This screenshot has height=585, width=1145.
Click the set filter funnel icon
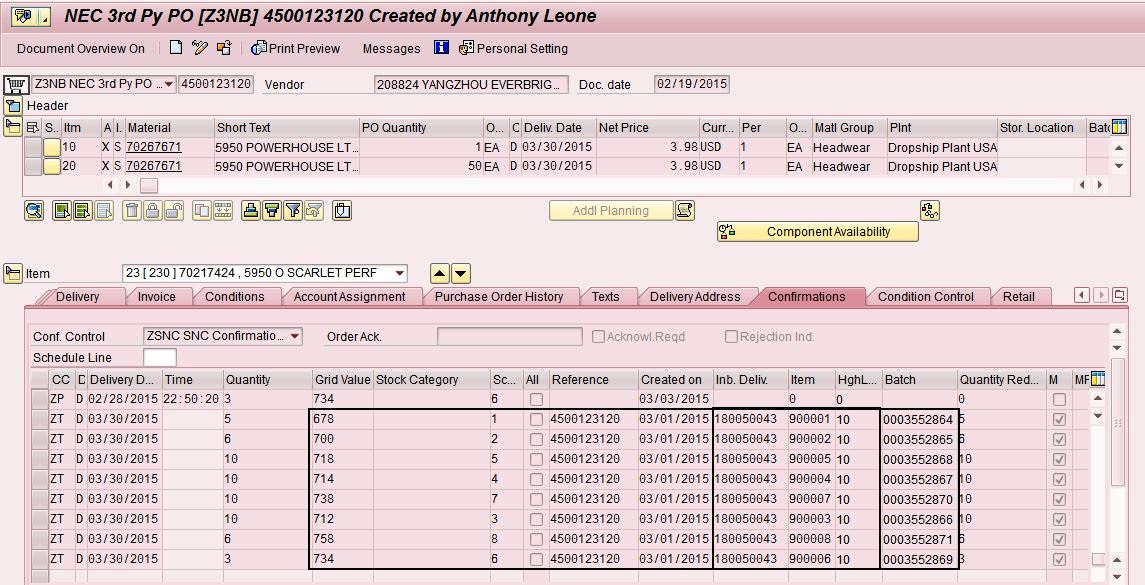coord(293,210)
